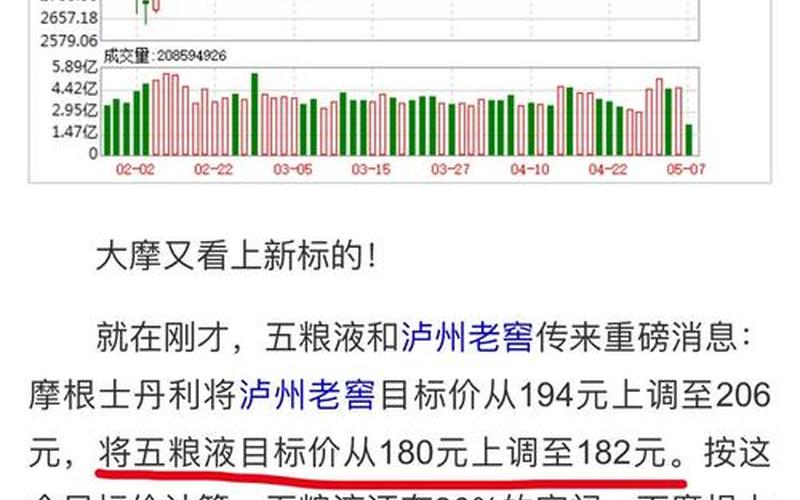Image resolution: width=800 pixels, height=500 pixels.
Task: Click the text 将五粮液目标价从180元上调至182元
Action: 383,452
